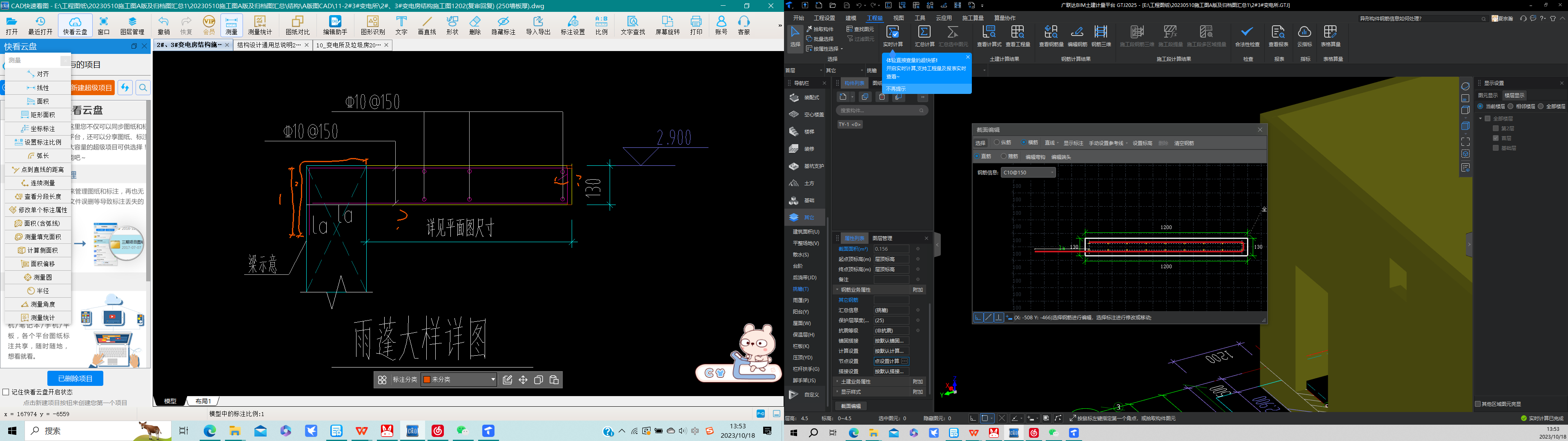The image size is (1568, 441).
Task: Click Windows Start button on left taskbar
Action: pyautogui.click(x=12, y=431)
